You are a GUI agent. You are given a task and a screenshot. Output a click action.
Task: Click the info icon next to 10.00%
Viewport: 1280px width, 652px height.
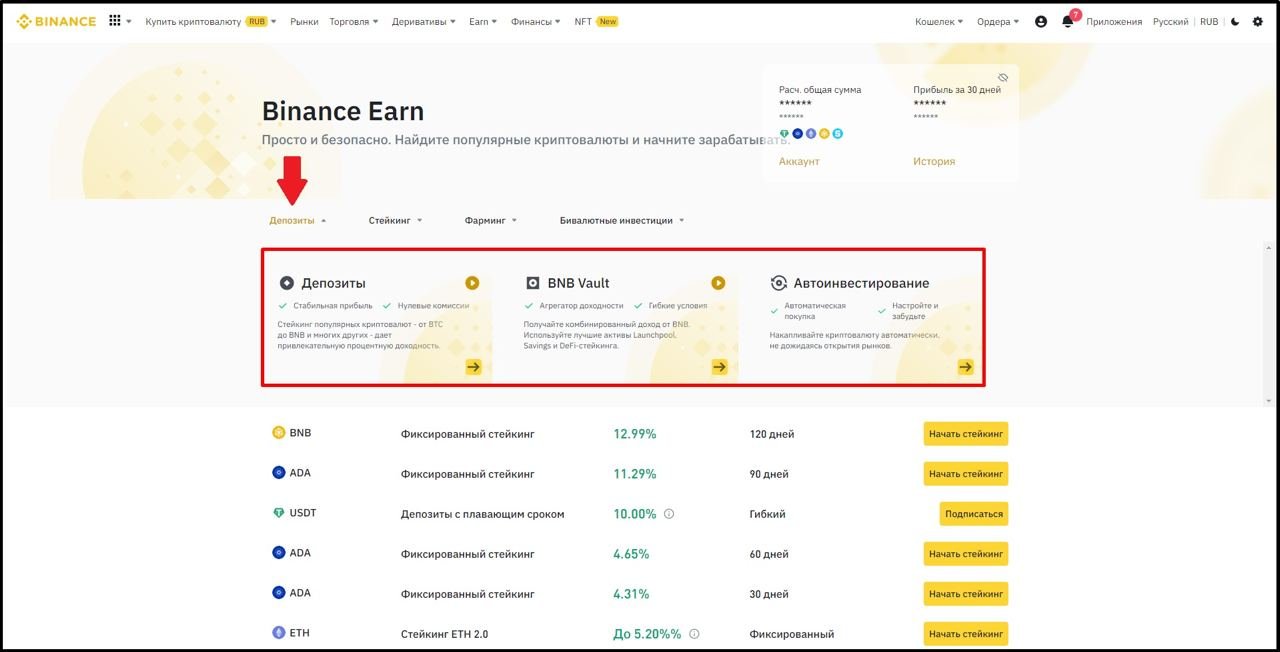669,514
